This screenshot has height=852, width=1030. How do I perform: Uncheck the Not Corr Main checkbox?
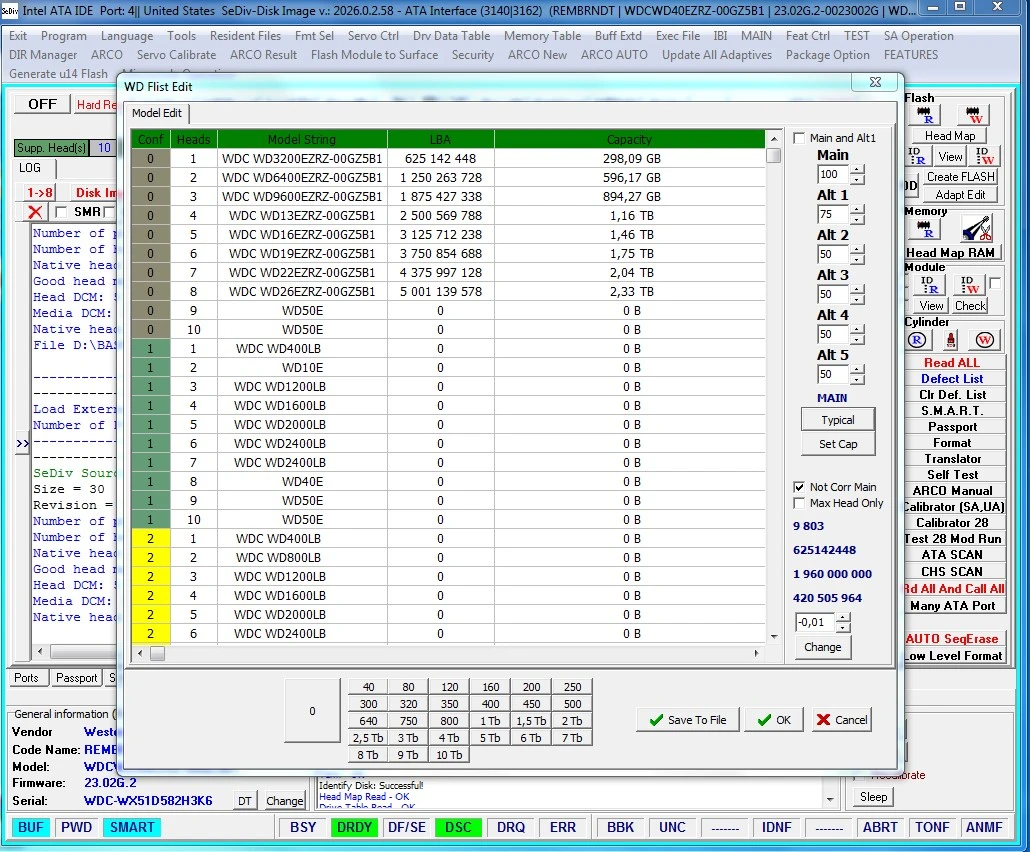[799, 487]
